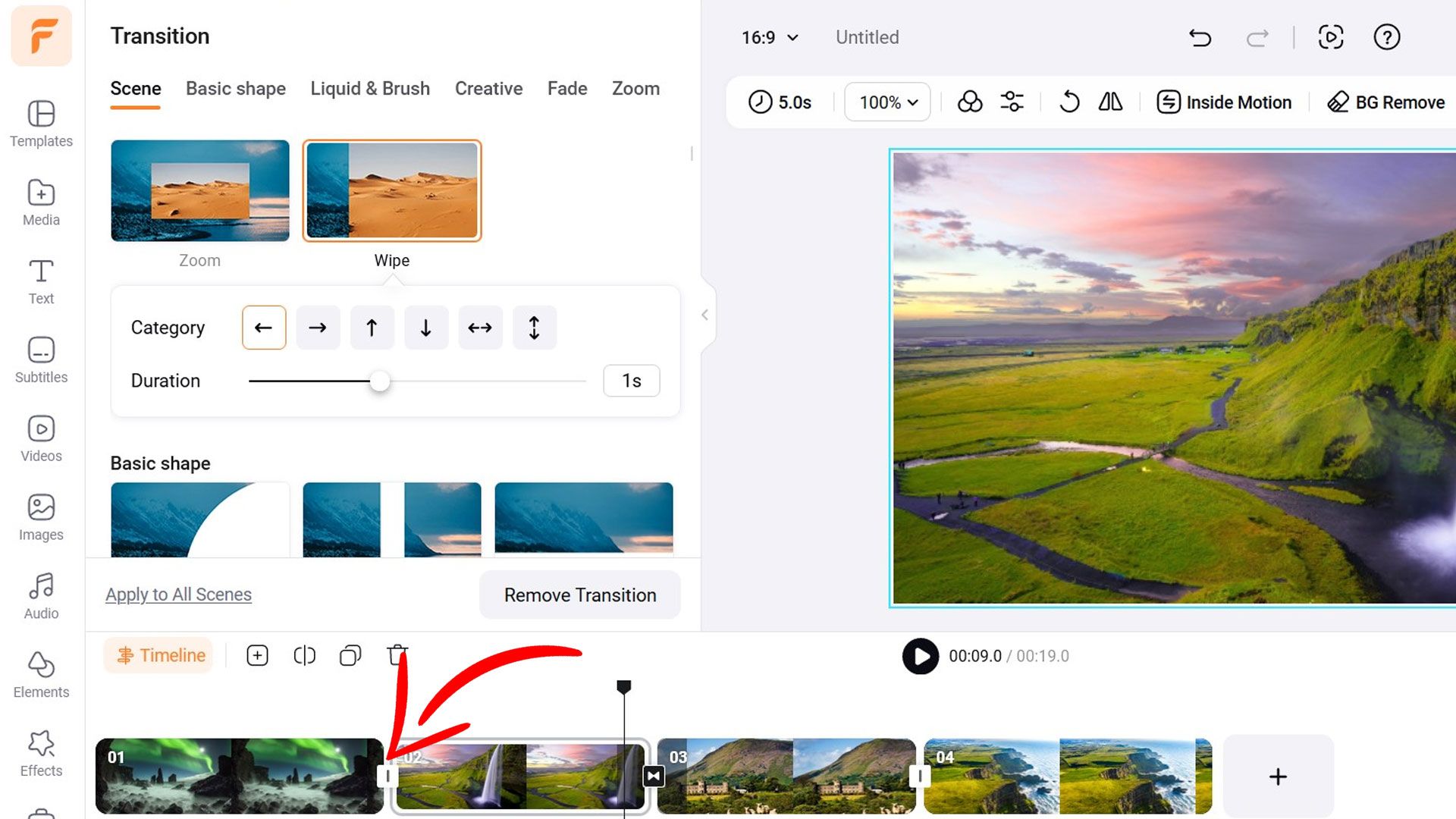Viewport: 1456px width, 819px height.
Task: Open the Templates sidebar panel
Action: (x=41, y=124)
